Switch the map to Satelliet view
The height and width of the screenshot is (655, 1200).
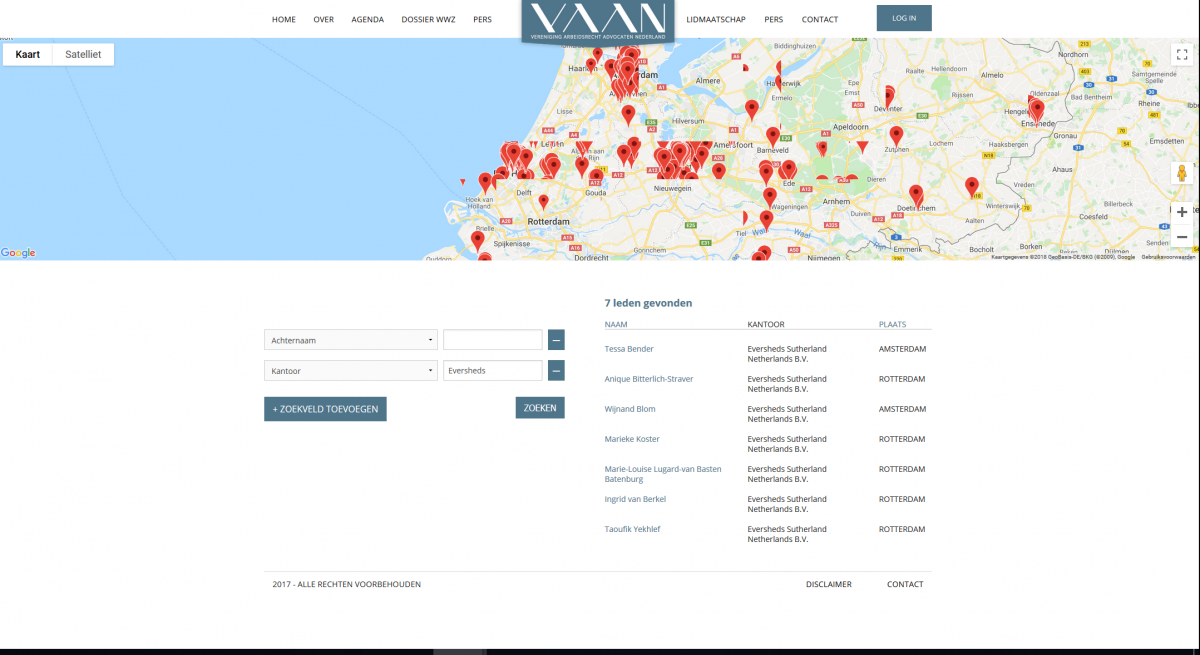tap(82, 53)
